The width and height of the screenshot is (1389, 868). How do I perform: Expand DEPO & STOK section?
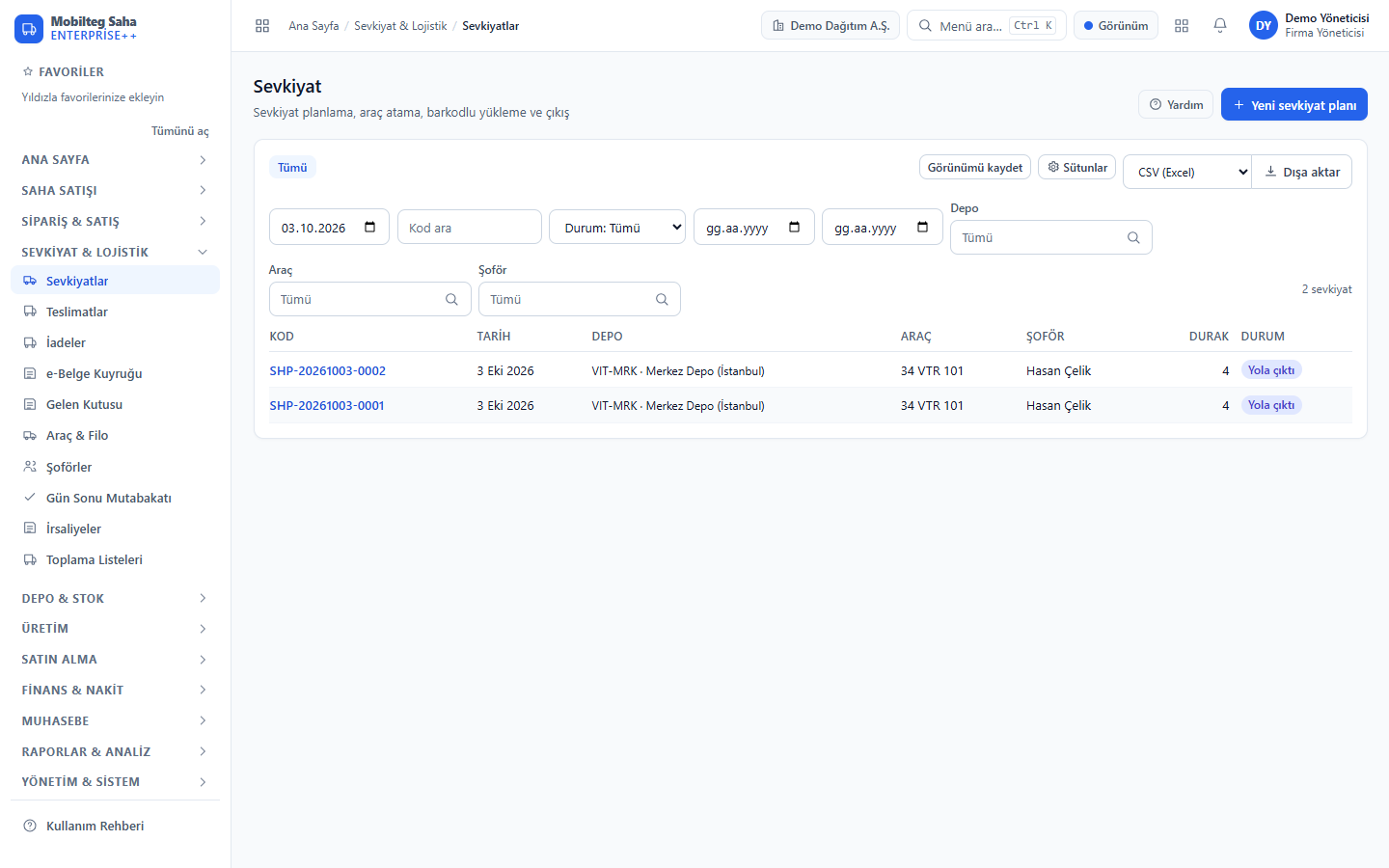point(115,598)
